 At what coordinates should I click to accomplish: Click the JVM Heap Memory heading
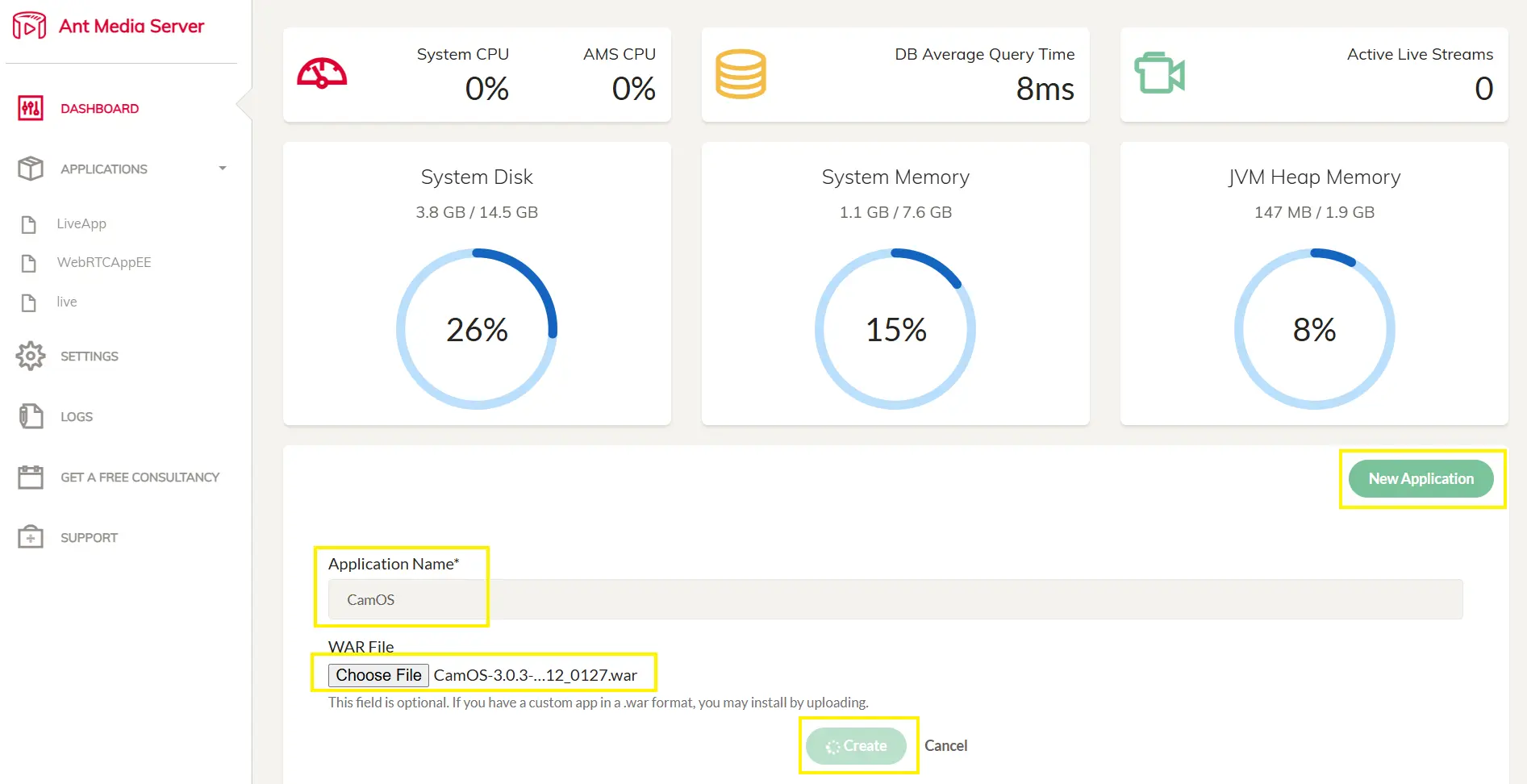click(x=1314, y=177)
